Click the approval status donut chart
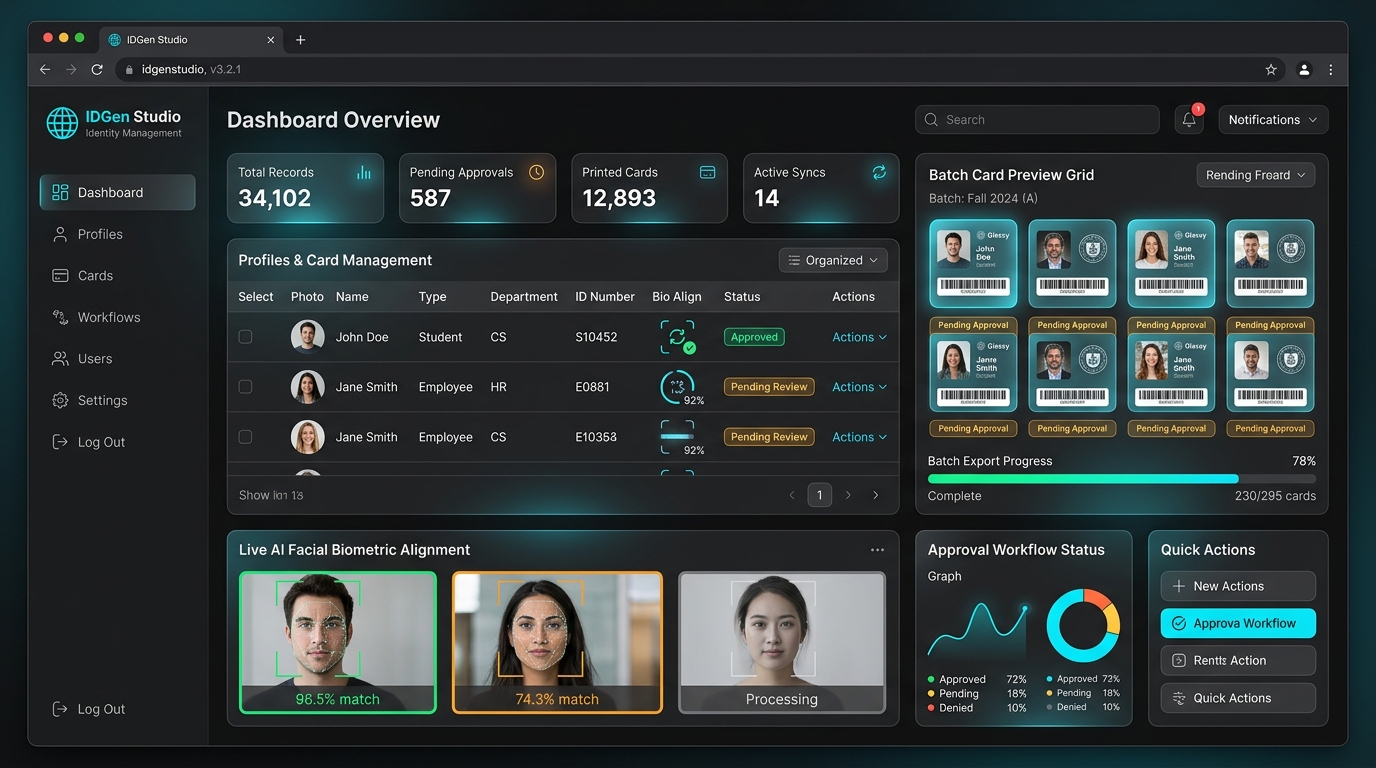Viewport: 1376px width, 768px height. (1083, 625)
